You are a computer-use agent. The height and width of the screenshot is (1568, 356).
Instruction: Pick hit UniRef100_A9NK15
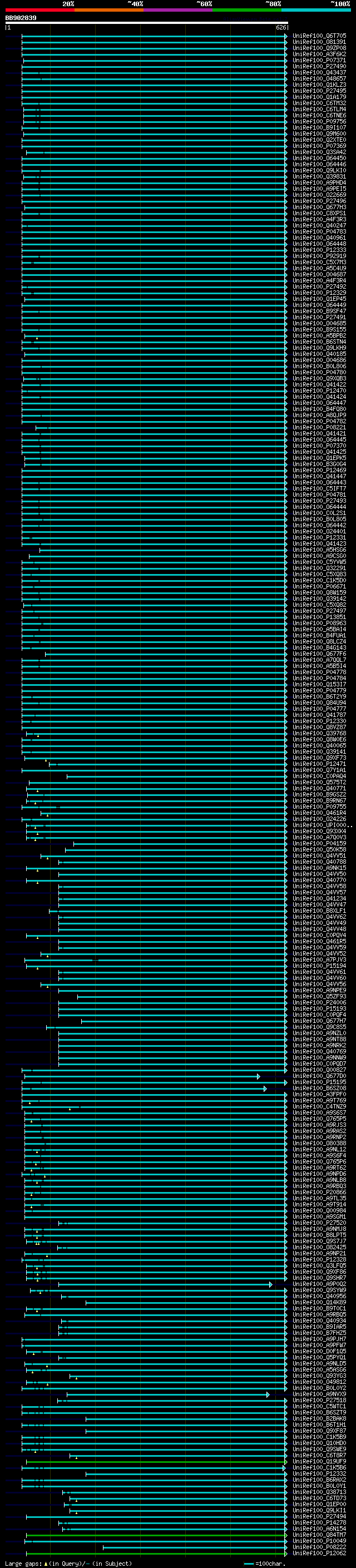point(319,867)
